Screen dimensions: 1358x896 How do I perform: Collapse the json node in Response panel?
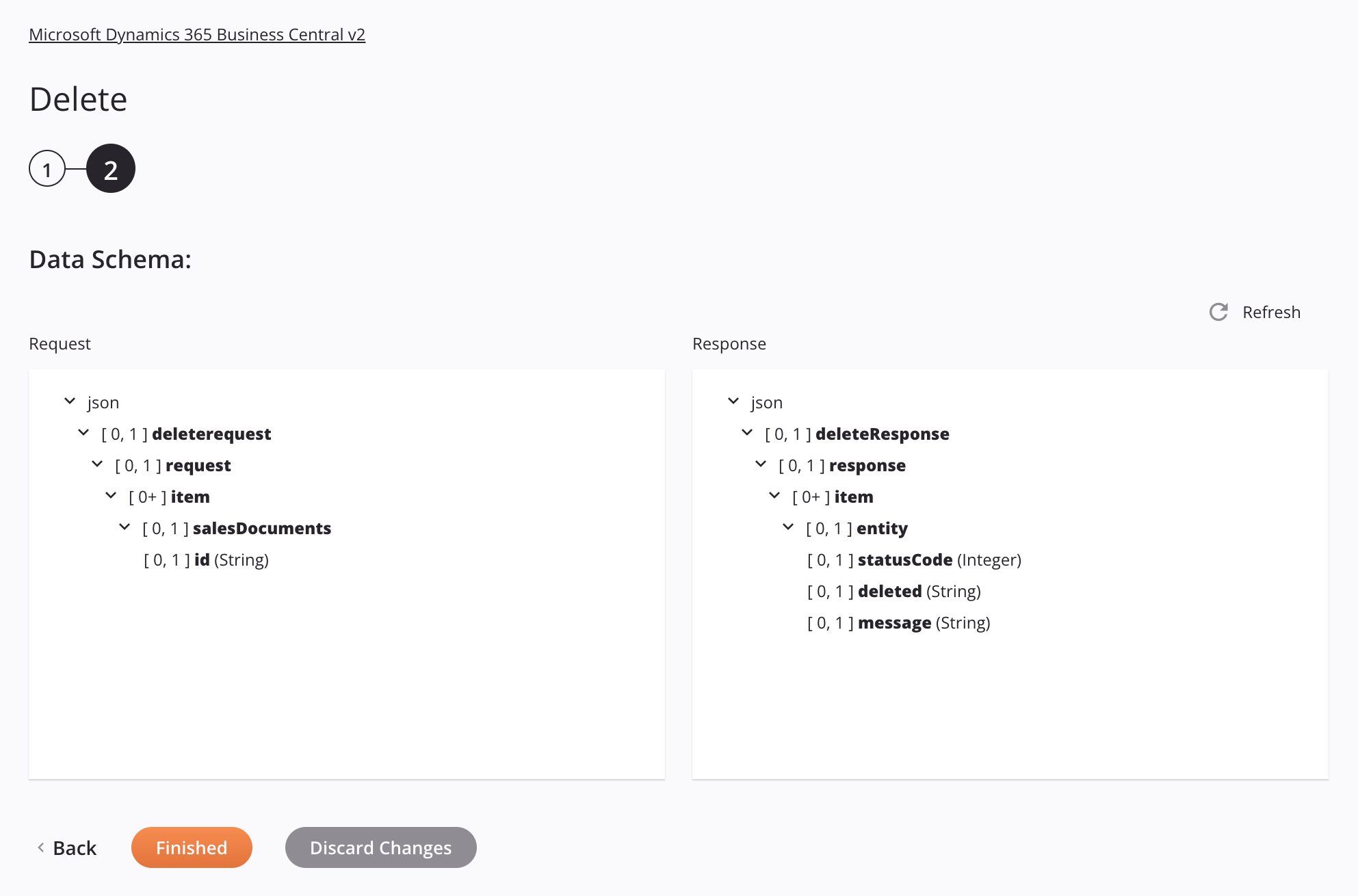coord(735,402)
